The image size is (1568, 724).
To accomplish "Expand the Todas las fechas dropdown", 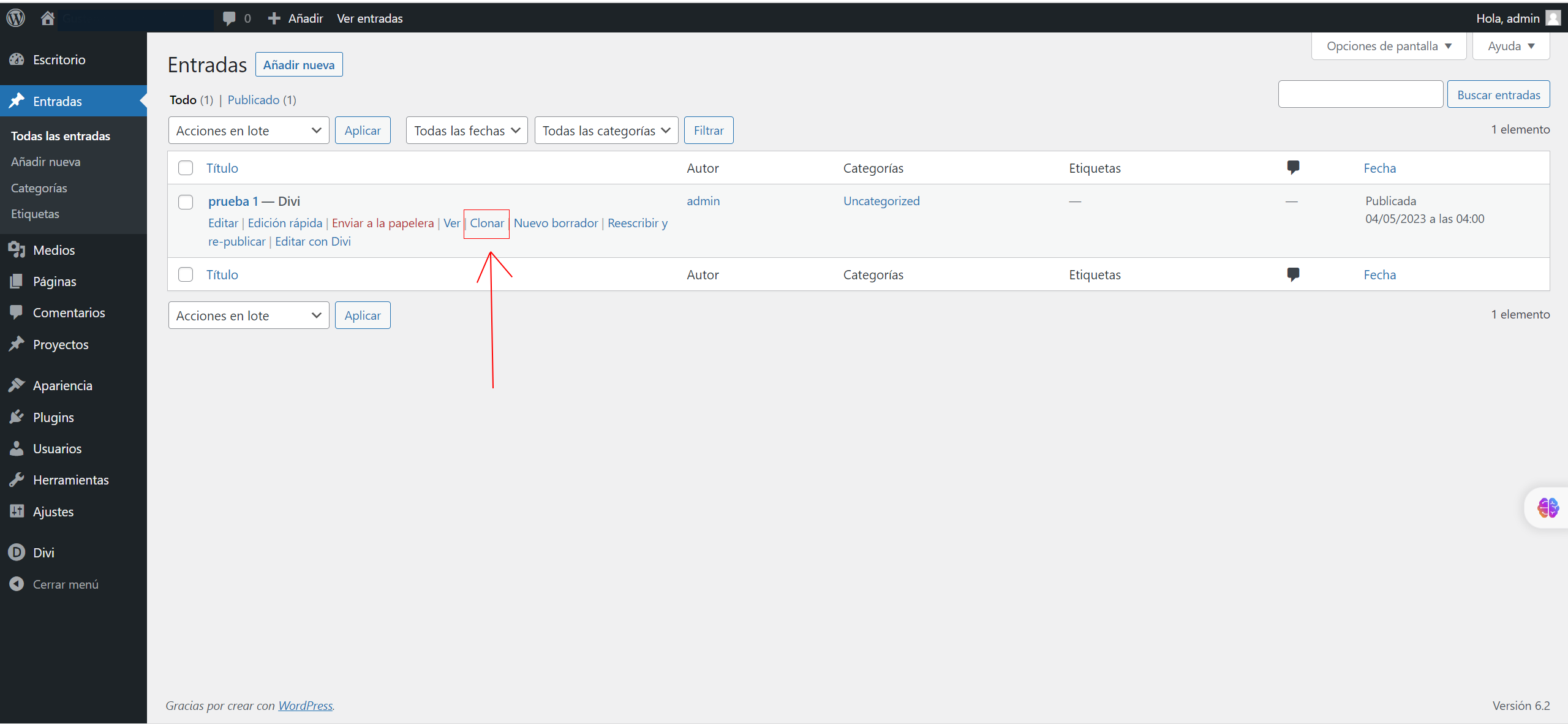I will click(x=466, y=130).
